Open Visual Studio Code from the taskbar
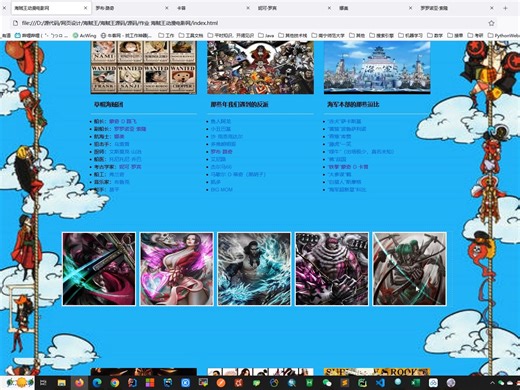Image resolution: width=520 pixels, height=390 pixels. pyautogui.click(x=380, y=382)
